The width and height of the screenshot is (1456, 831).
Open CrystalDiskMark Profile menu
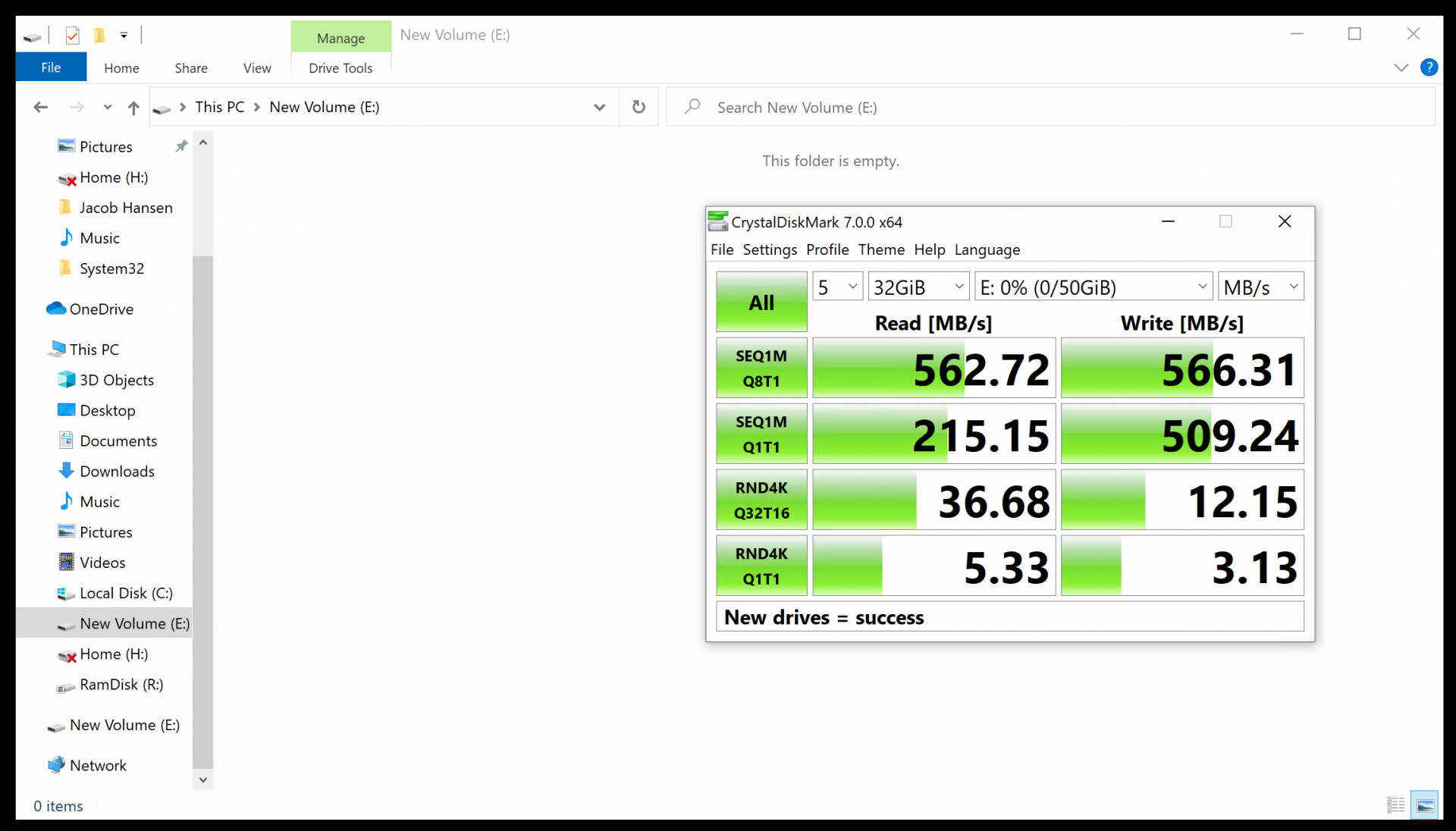pyautogui.click(x=827, y=249)
